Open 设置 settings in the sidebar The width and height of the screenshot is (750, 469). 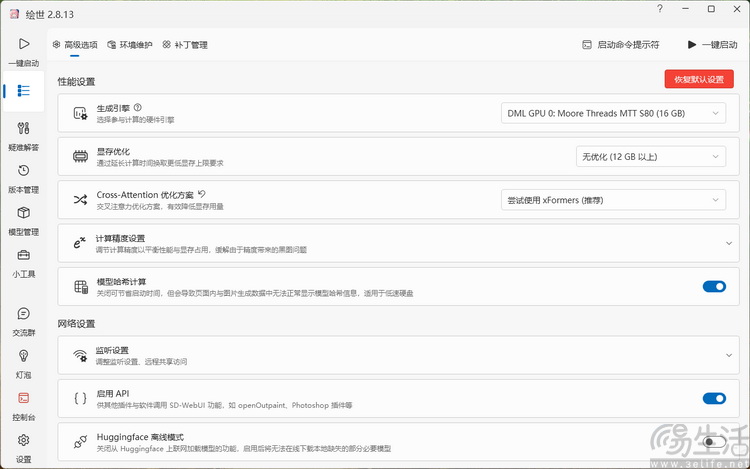(23, 448)
